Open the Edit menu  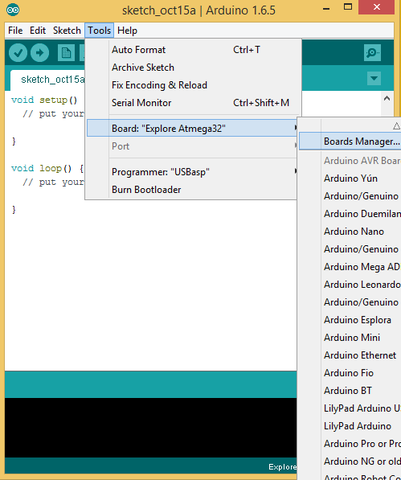click(38, 31)
